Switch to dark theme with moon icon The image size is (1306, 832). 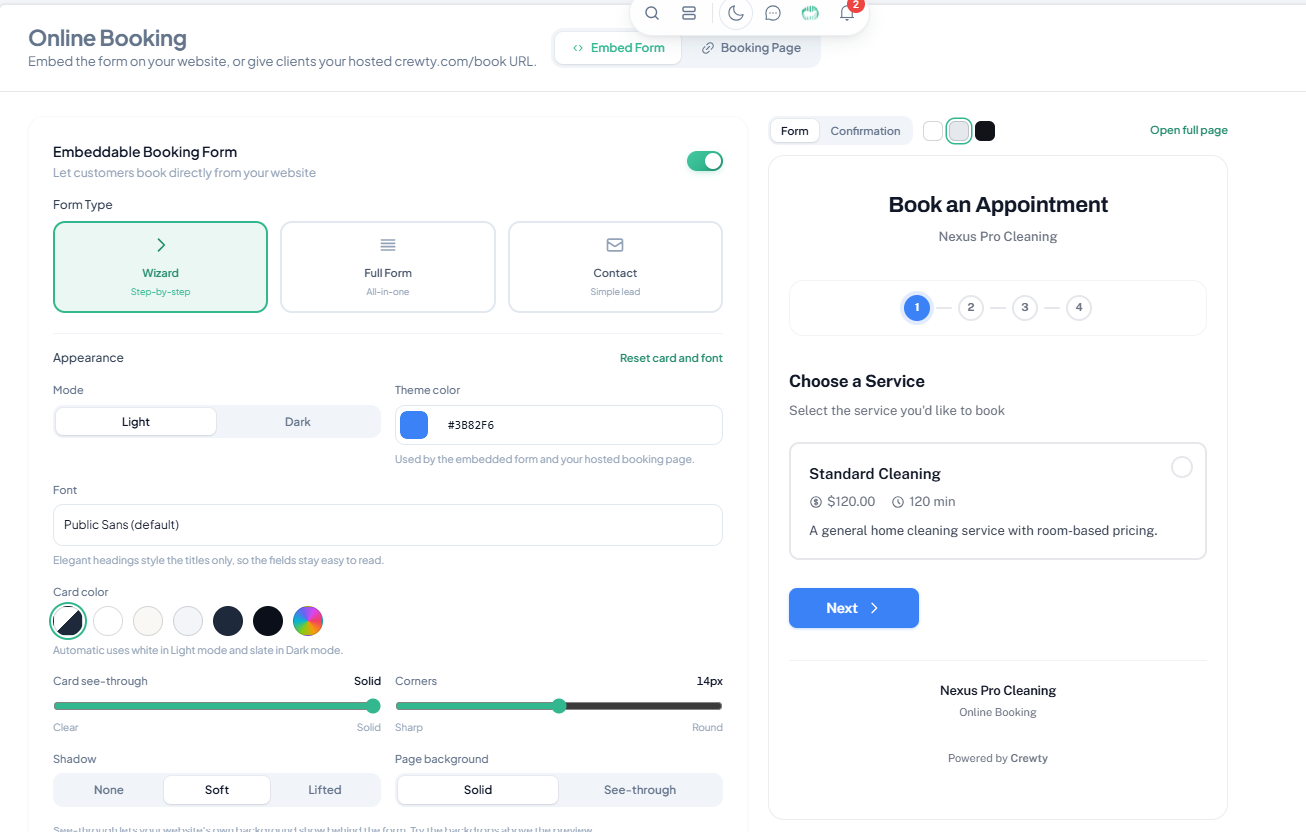[x=736, y=13]
